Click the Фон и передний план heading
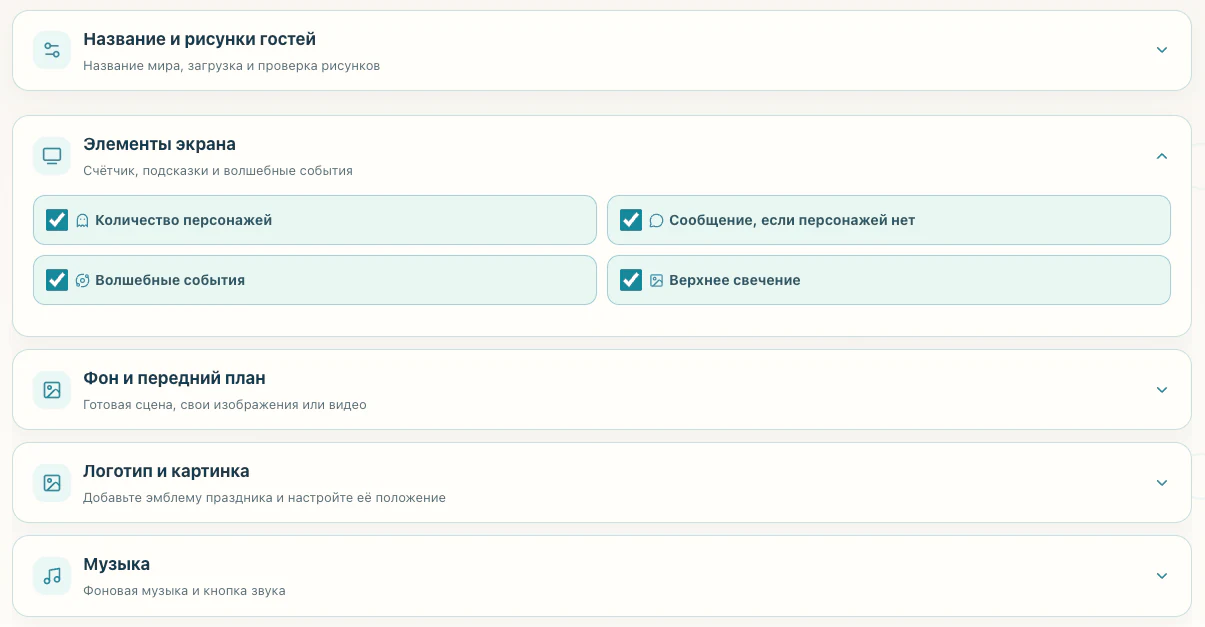The height and width of the screenshot is (627, 1205). pyautogui.click(x=175, y=379)
